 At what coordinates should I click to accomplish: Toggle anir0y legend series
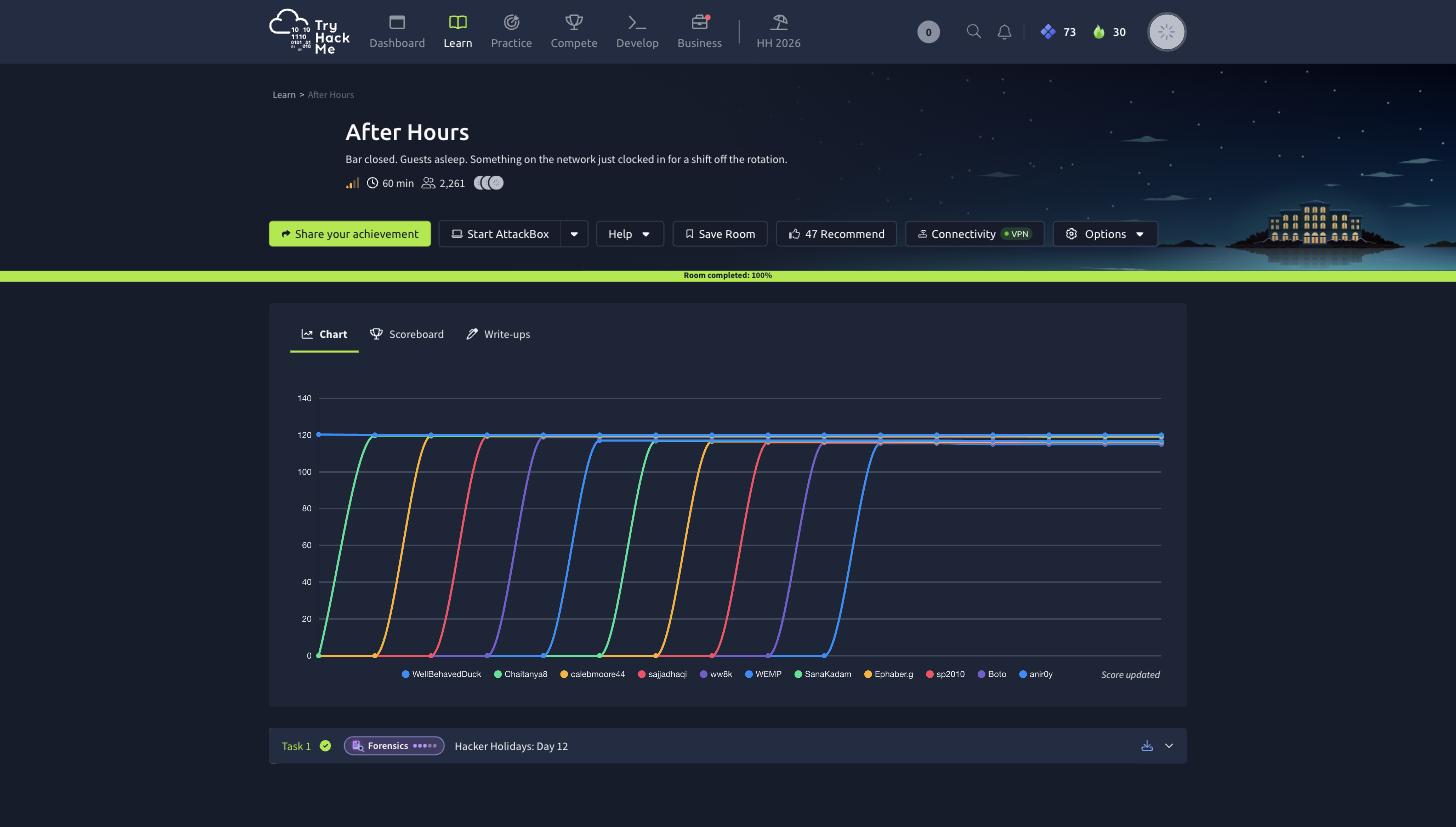[x=1036, y=674]
